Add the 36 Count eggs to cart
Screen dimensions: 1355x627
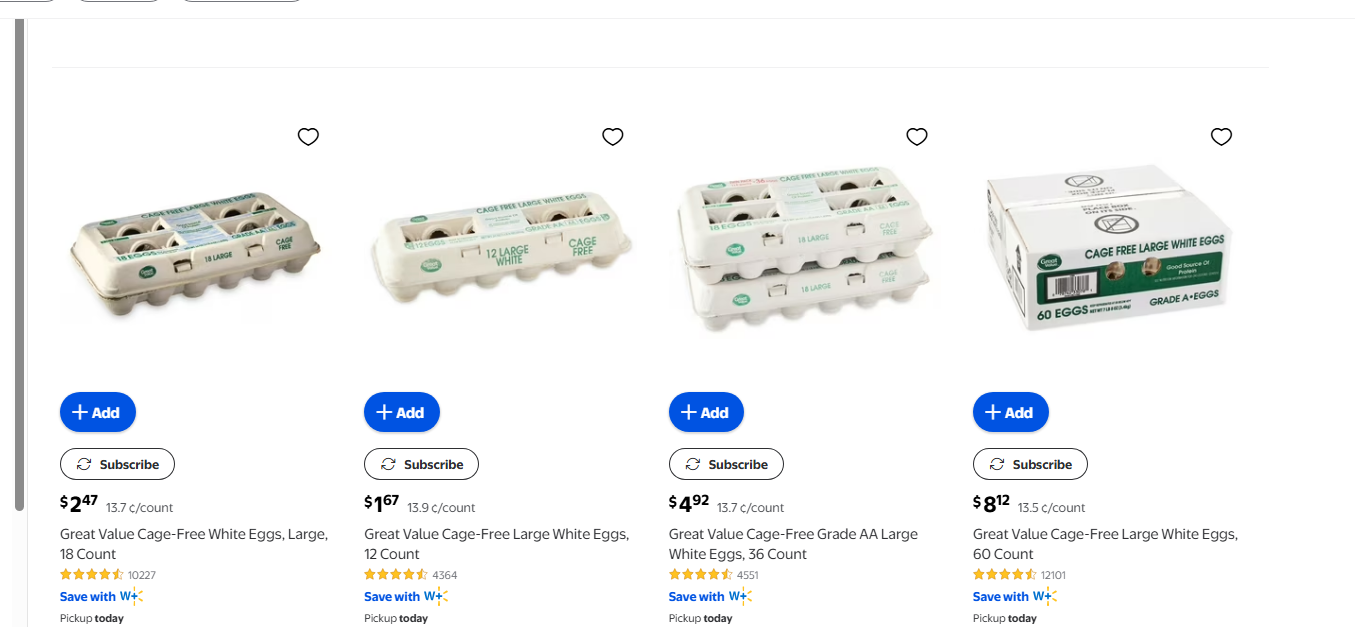pyautogui.click(x=706, y=412)
